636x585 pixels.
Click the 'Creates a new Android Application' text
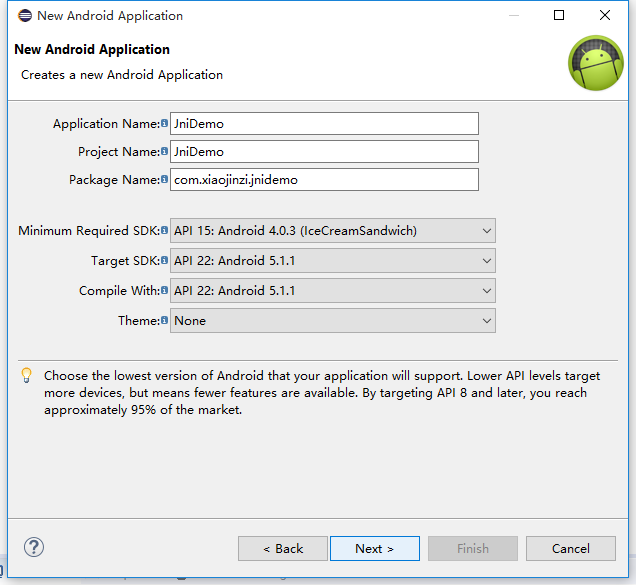(x=122, y=75)
